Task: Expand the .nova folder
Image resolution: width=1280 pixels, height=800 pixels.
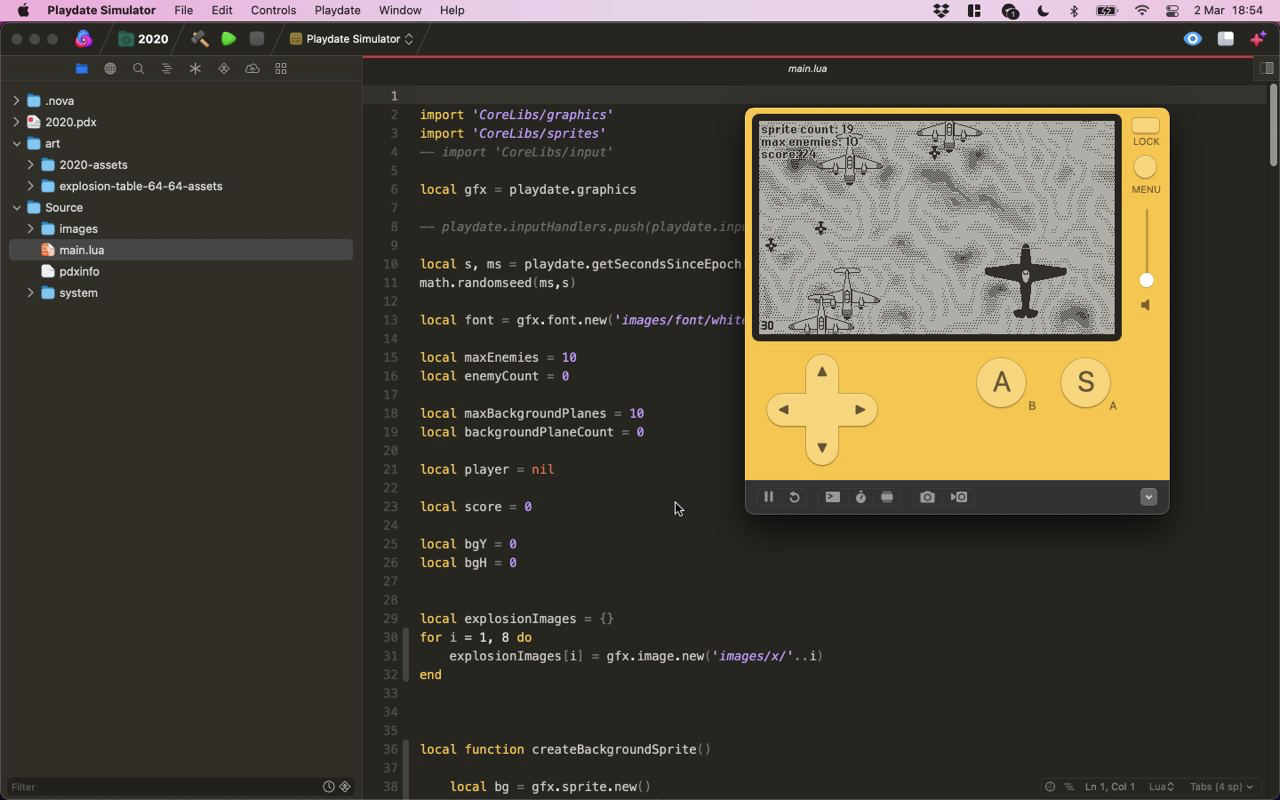Action: [16, 101]
